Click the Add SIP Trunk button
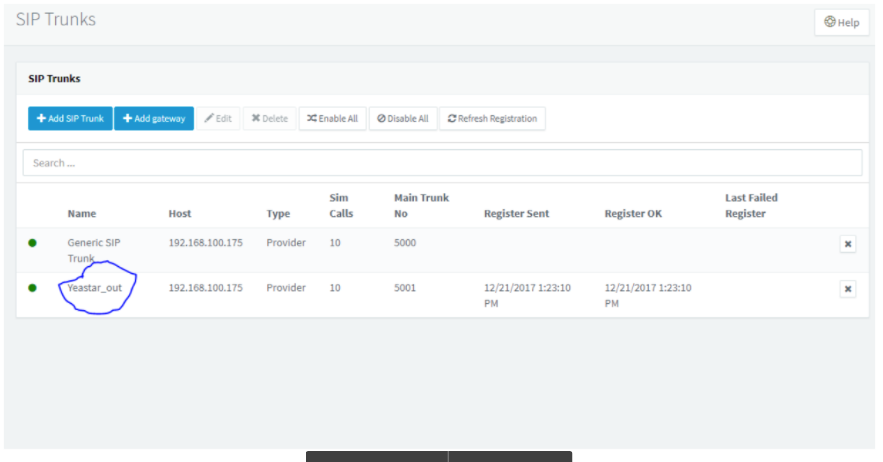The width and height of the screenshot is (883, 462). click(x=70, y=118)
